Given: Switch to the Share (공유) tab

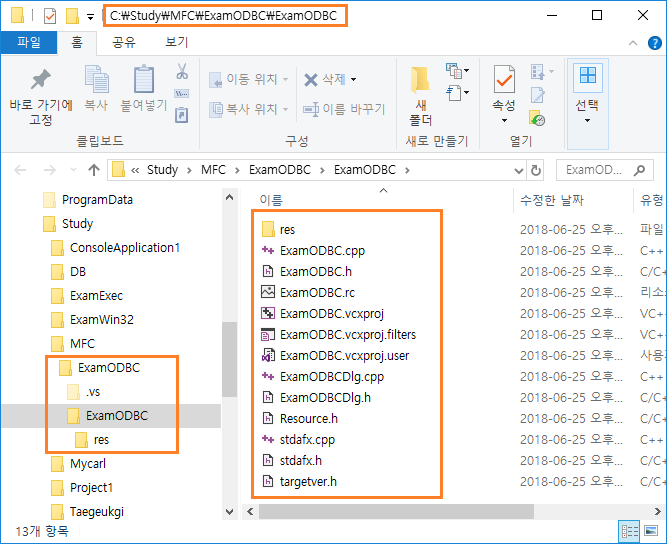Looking at the screenshot, I should [x=124, y=43].
